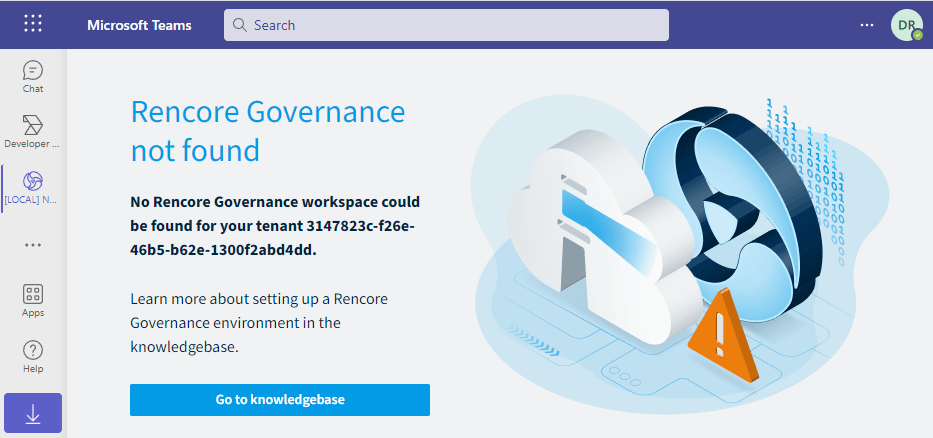Open Settings and more in top bar
The image size is (933, 438).
point(867,25)
